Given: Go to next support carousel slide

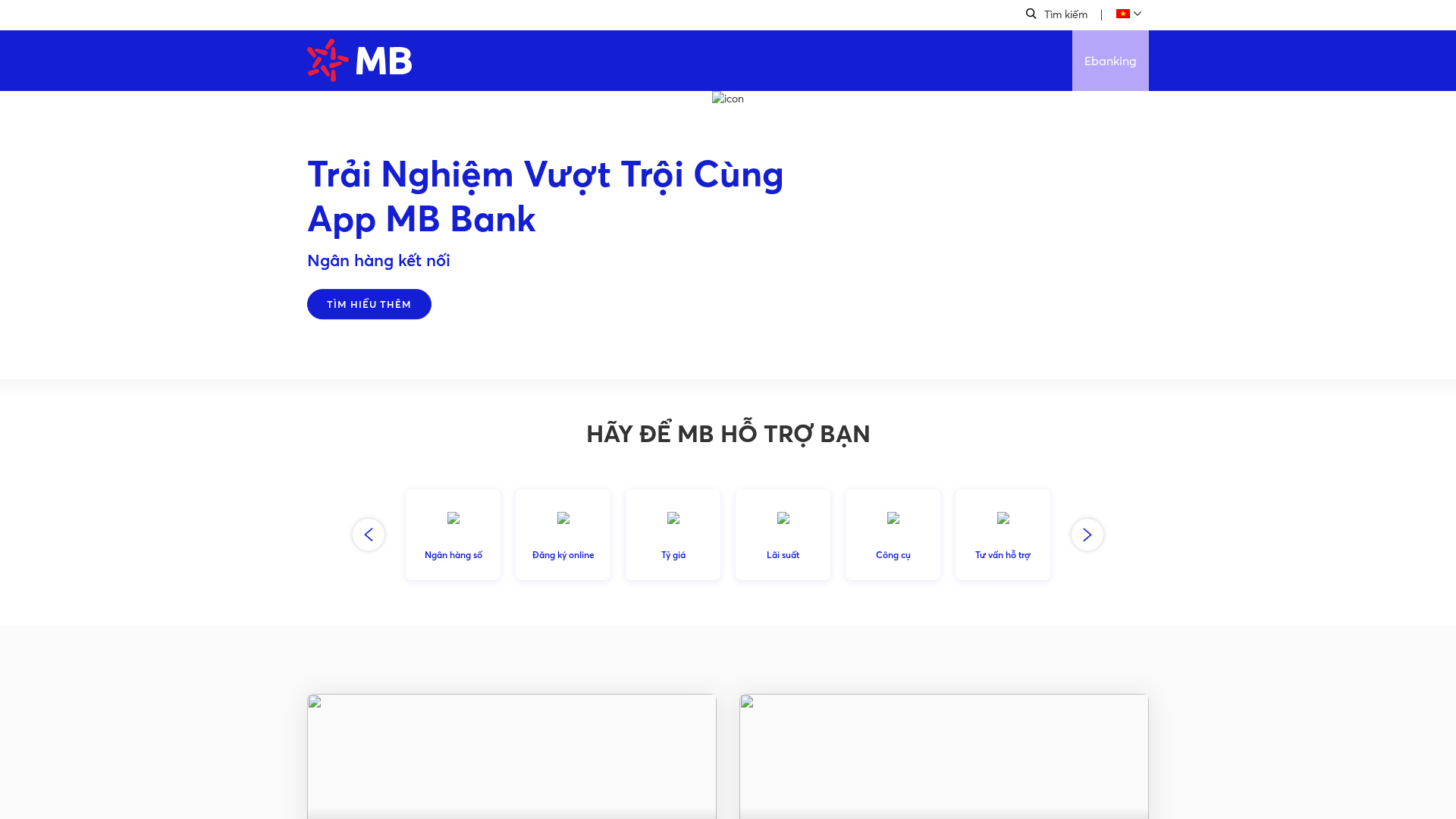Looking at the screenshot, I should 1087,535.
